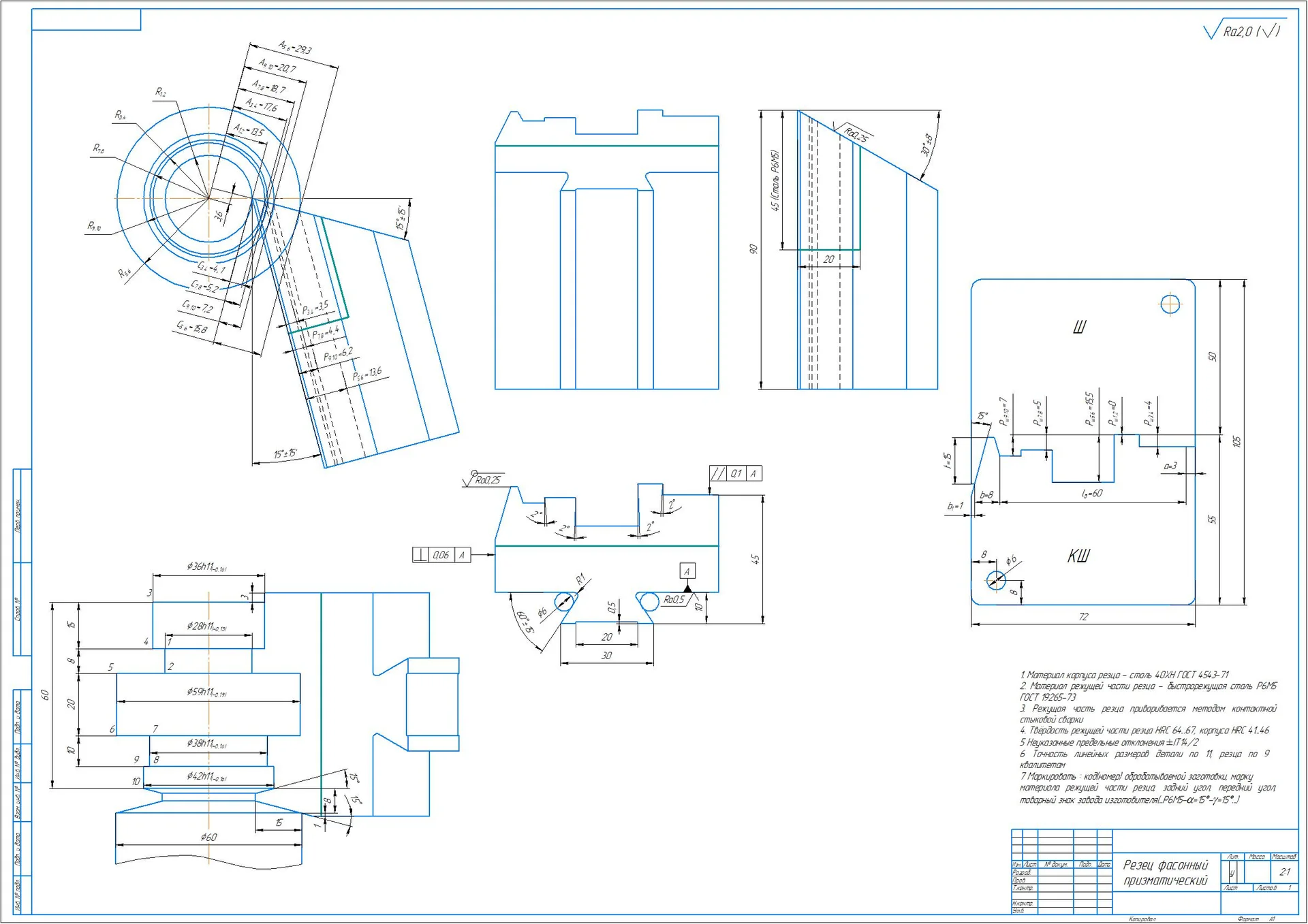The image size is (1308, 924).
Task: Click the ø60 diameter dimension
Action: pyautogui.click(x=208, y=837)
